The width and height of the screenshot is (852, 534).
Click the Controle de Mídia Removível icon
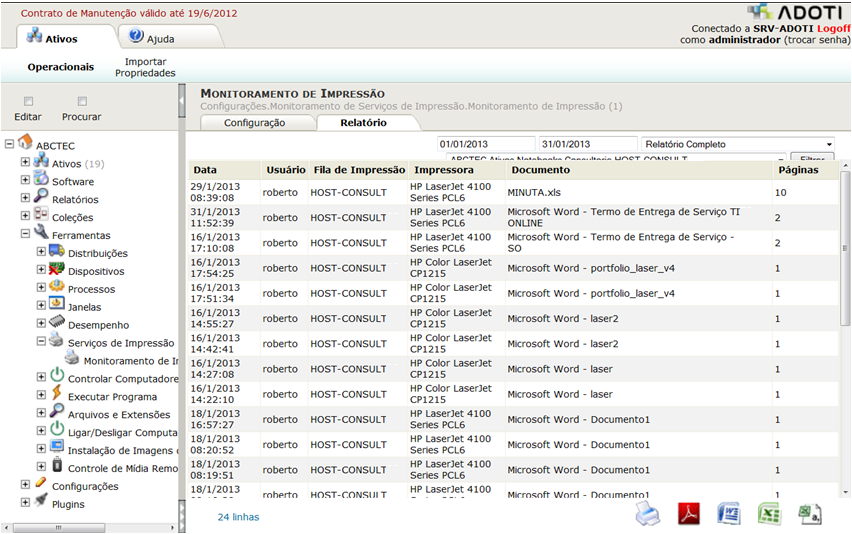(57, 465)
